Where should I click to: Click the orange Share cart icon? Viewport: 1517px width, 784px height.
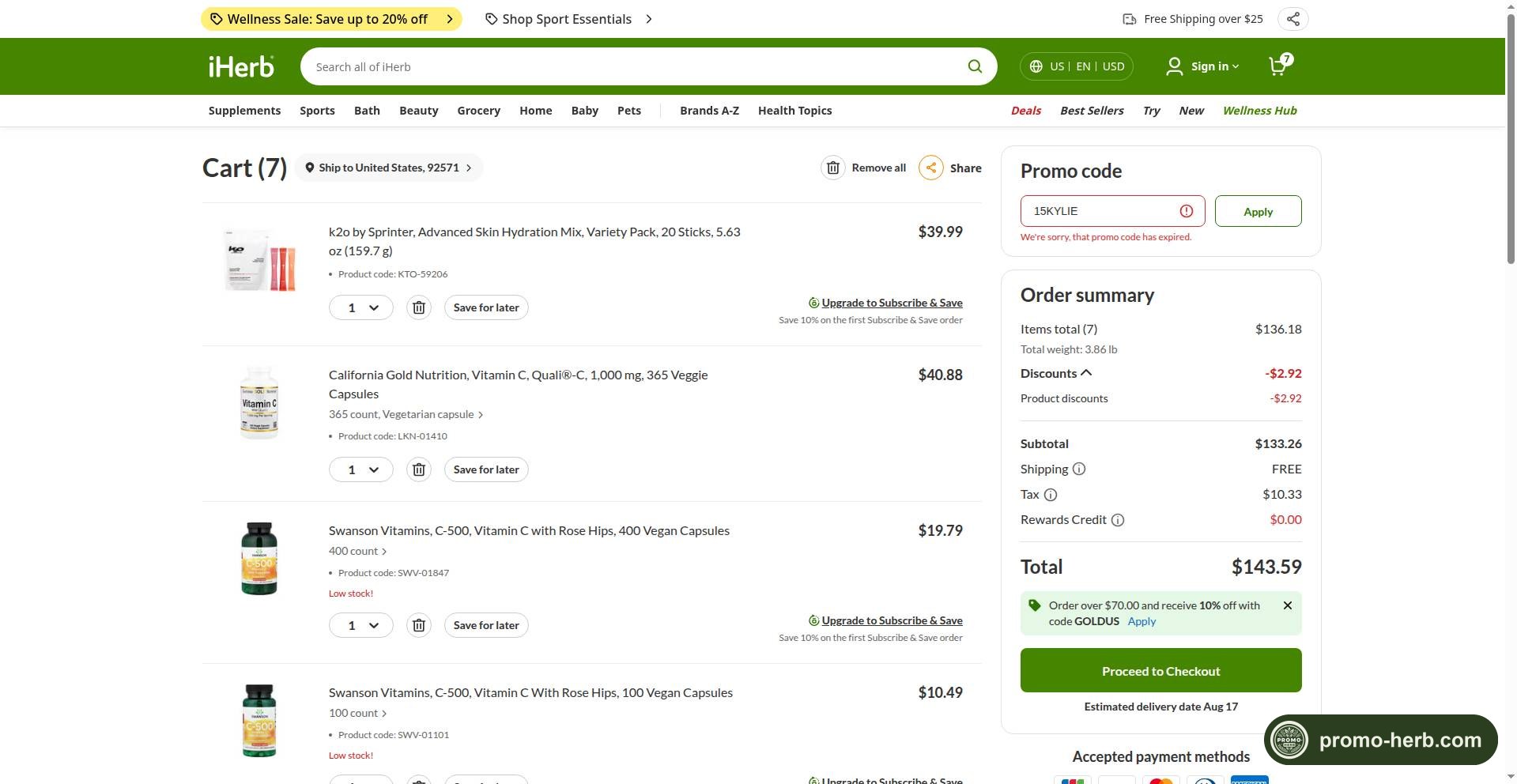tap(931, 168)
